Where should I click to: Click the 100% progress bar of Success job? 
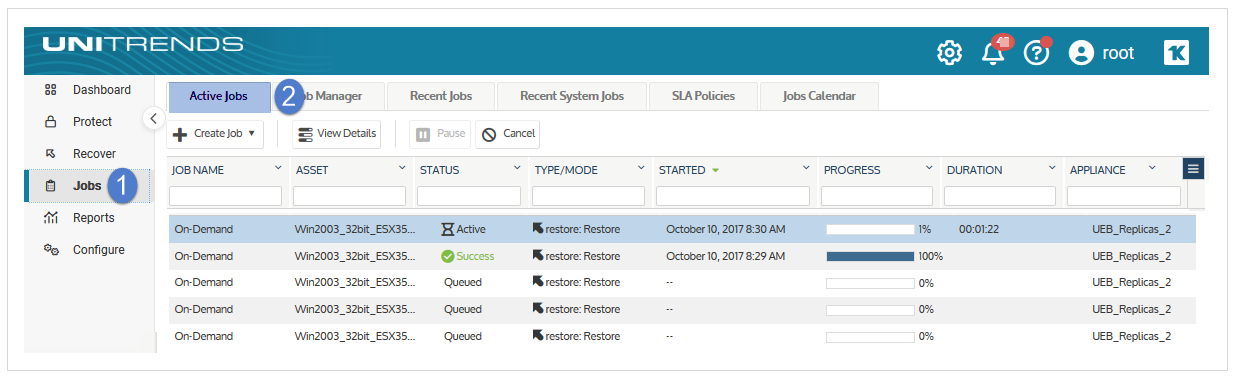click(870, 256)
